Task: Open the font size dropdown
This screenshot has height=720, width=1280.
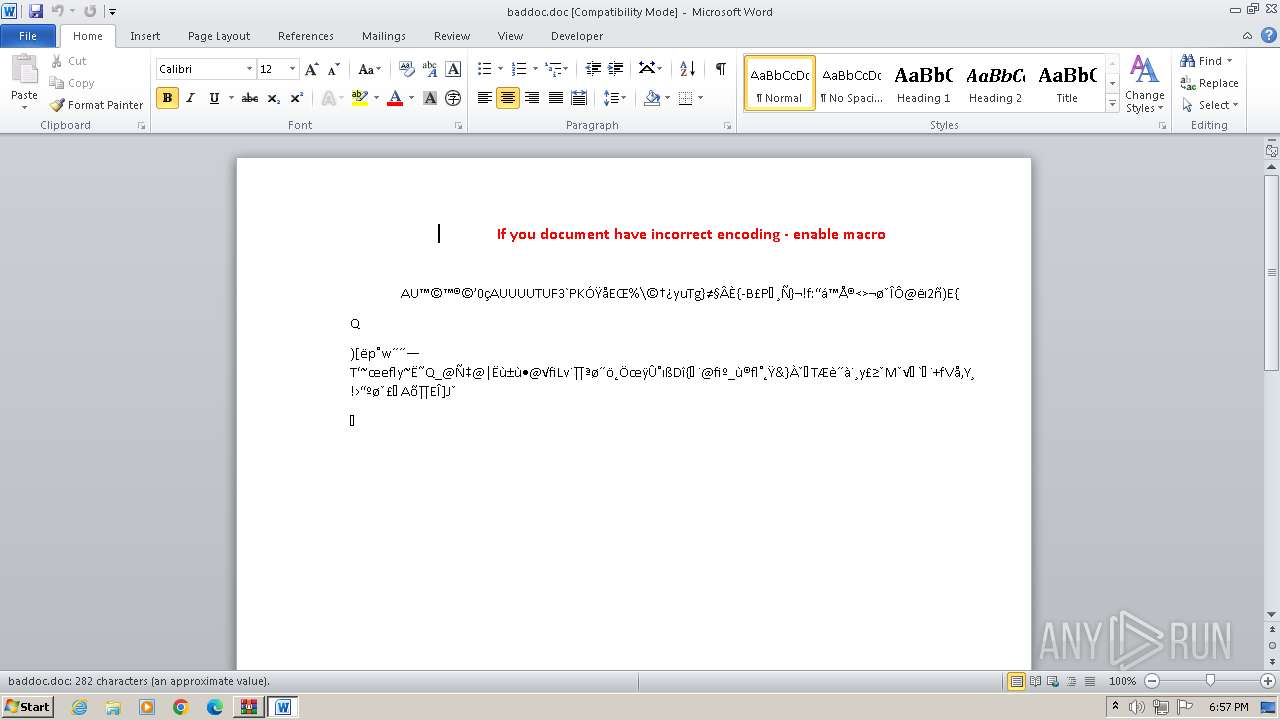Action: click(292, 69)
